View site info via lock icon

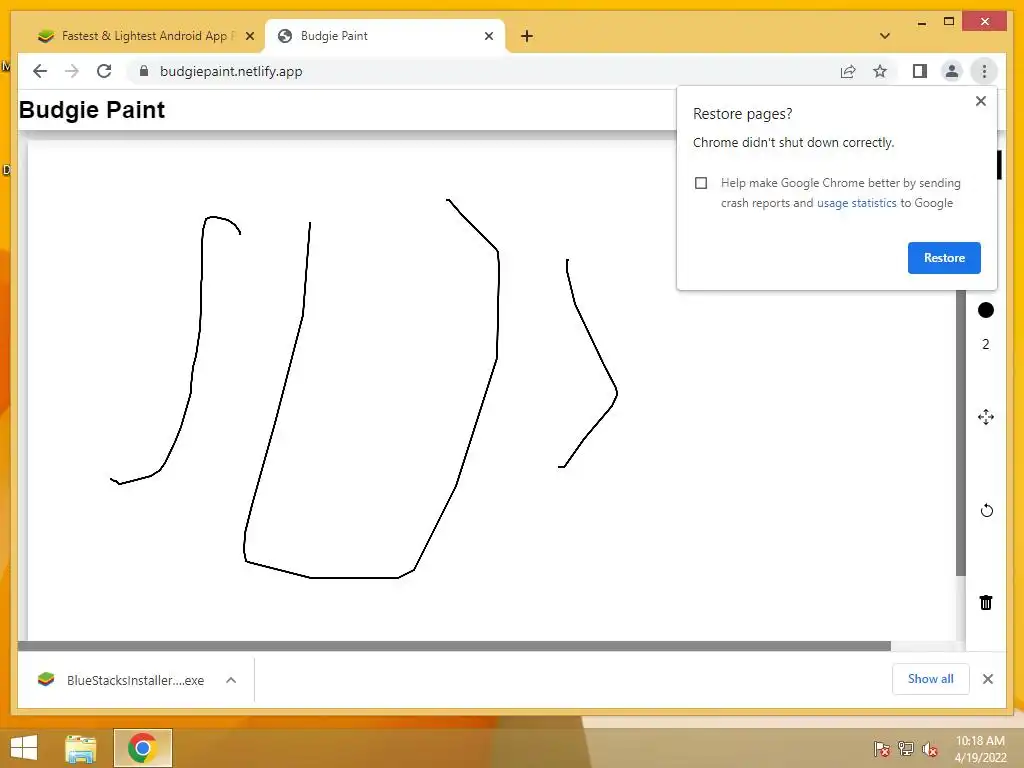144,71
